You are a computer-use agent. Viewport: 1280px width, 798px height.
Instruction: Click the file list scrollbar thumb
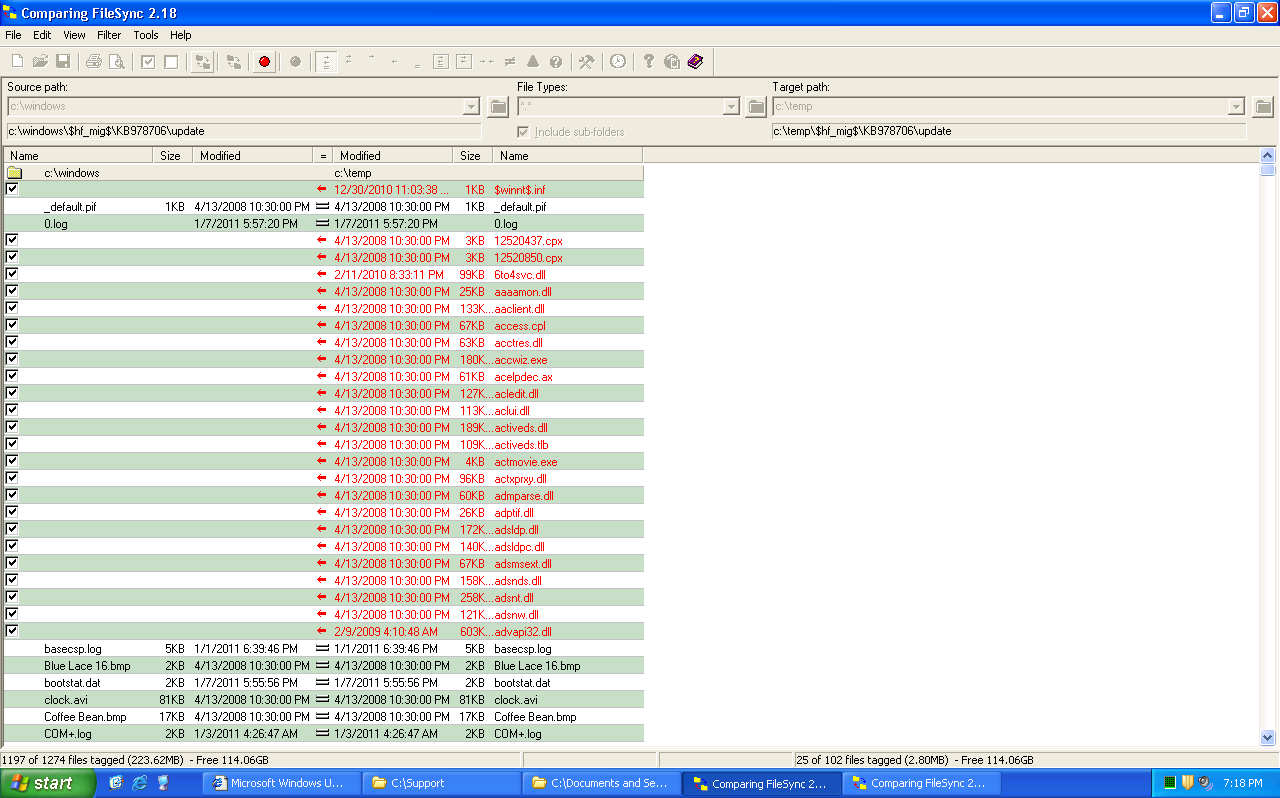tap(1268, 170)
